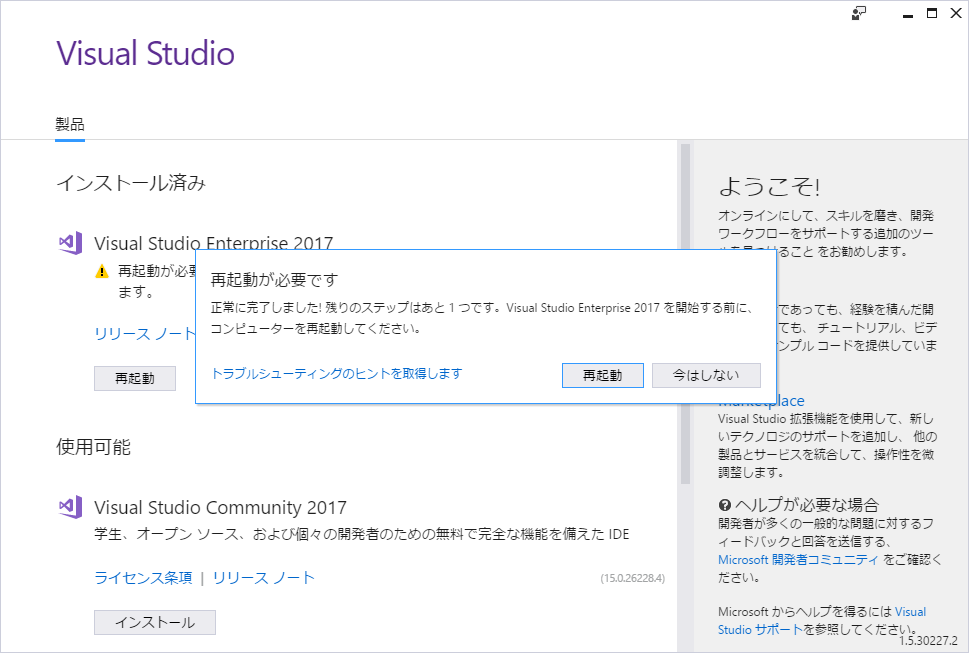This screenshot has width=969, height=653.
Task: Click the Community 2017 description mentioning IDE
Action: pos(362,534)
